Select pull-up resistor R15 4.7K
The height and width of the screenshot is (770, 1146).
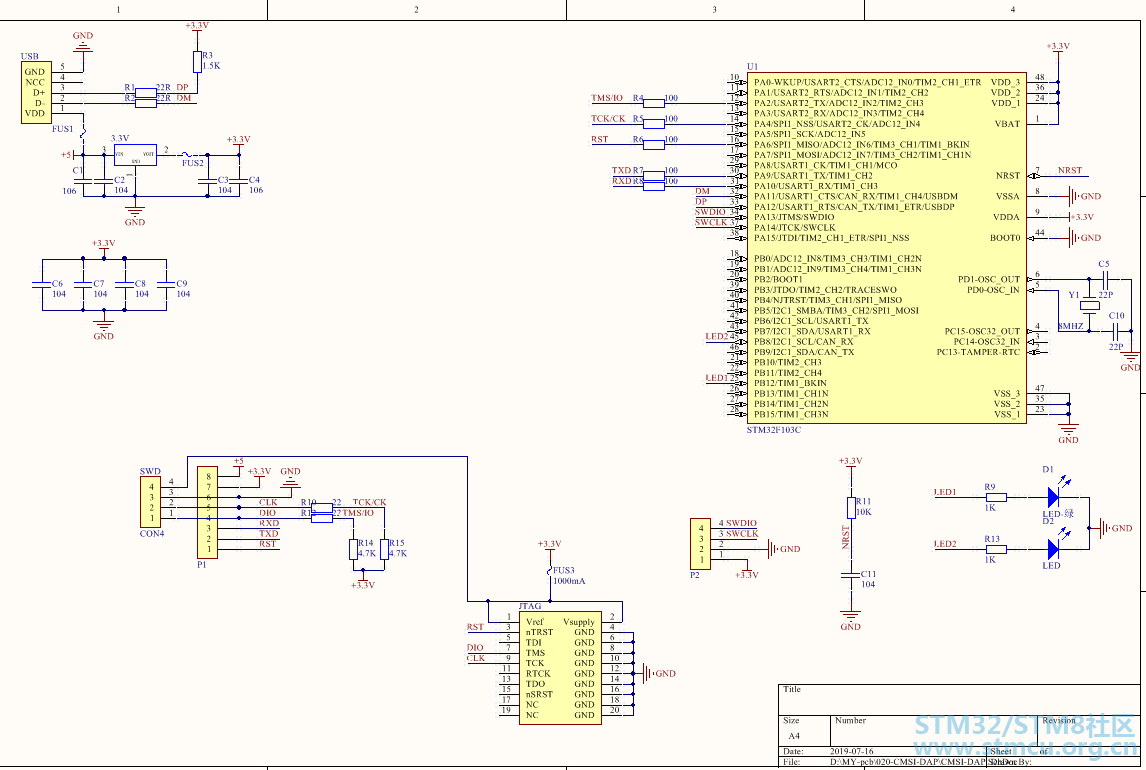click(384, 549)
